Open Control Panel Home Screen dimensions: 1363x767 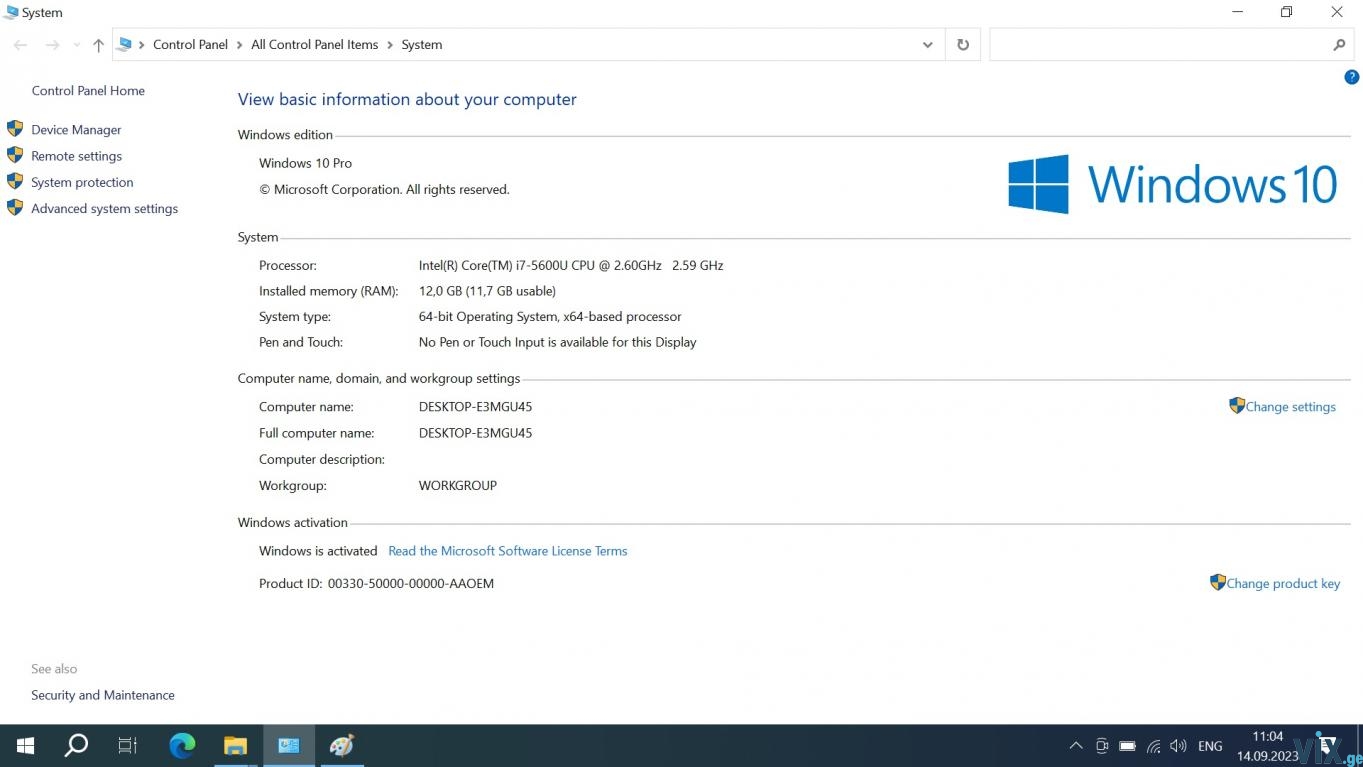(88, 91)
